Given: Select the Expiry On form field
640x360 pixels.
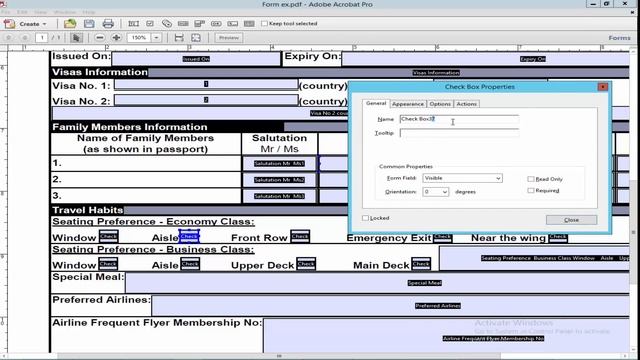Looking at the screenshot, I should click(x=485, y=59).
